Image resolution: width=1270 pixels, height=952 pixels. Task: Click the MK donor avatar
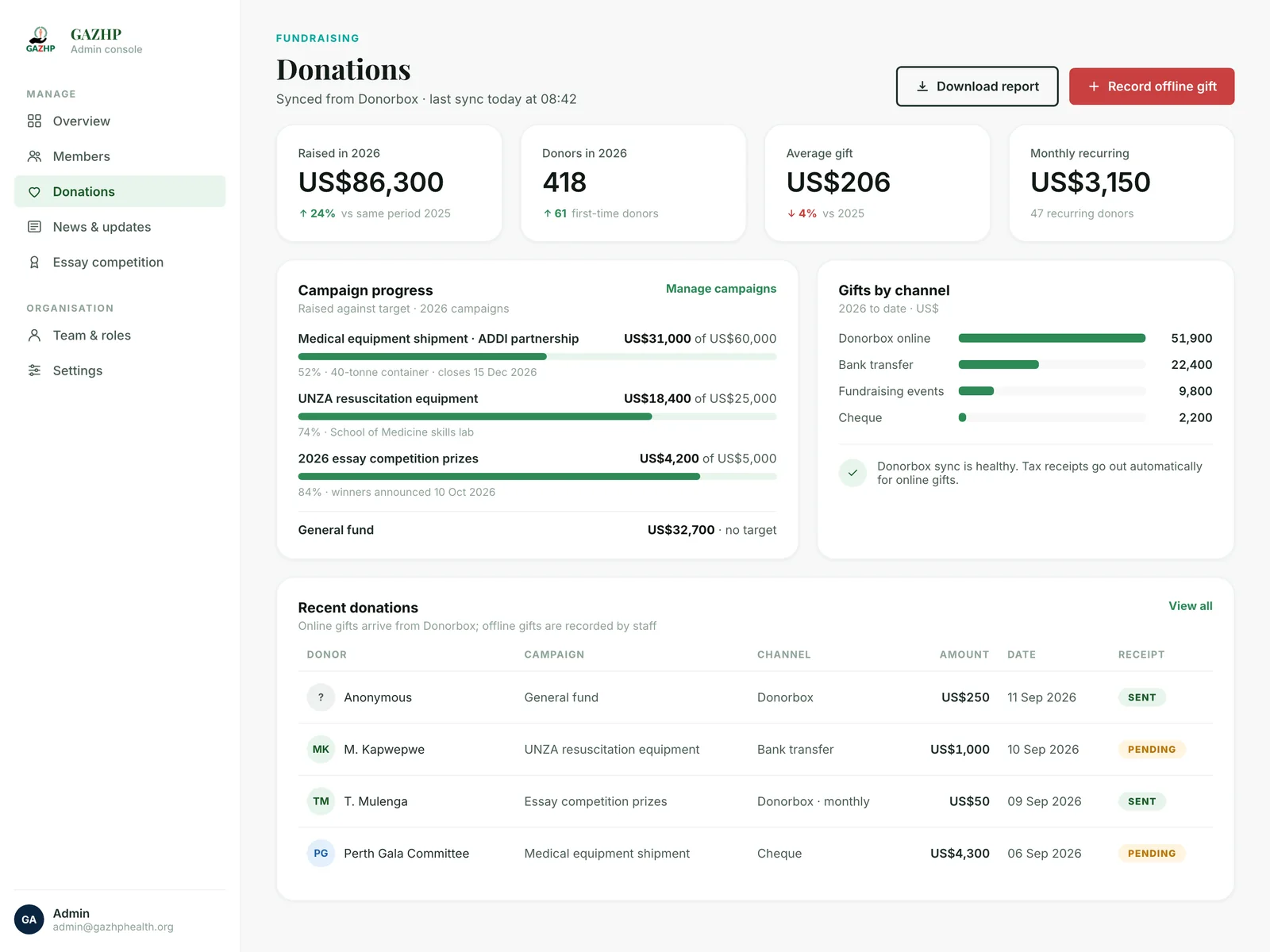pyautogui.click(x=321, y=750)
